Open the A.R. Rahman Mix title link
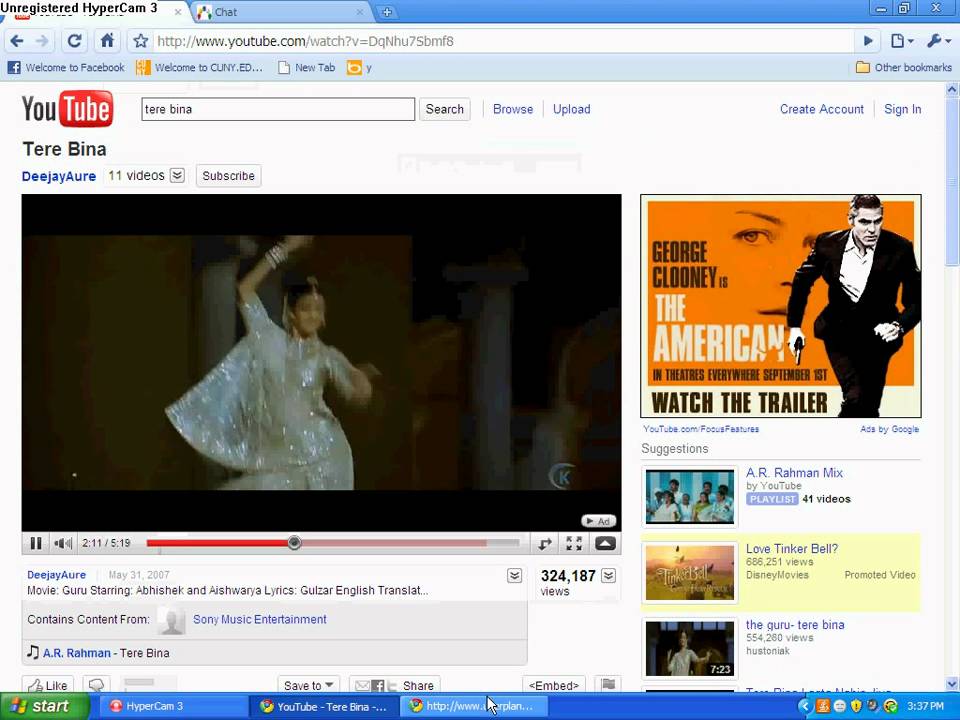The width and height of the screenshot is (960, 720). (x=794, y=473)
